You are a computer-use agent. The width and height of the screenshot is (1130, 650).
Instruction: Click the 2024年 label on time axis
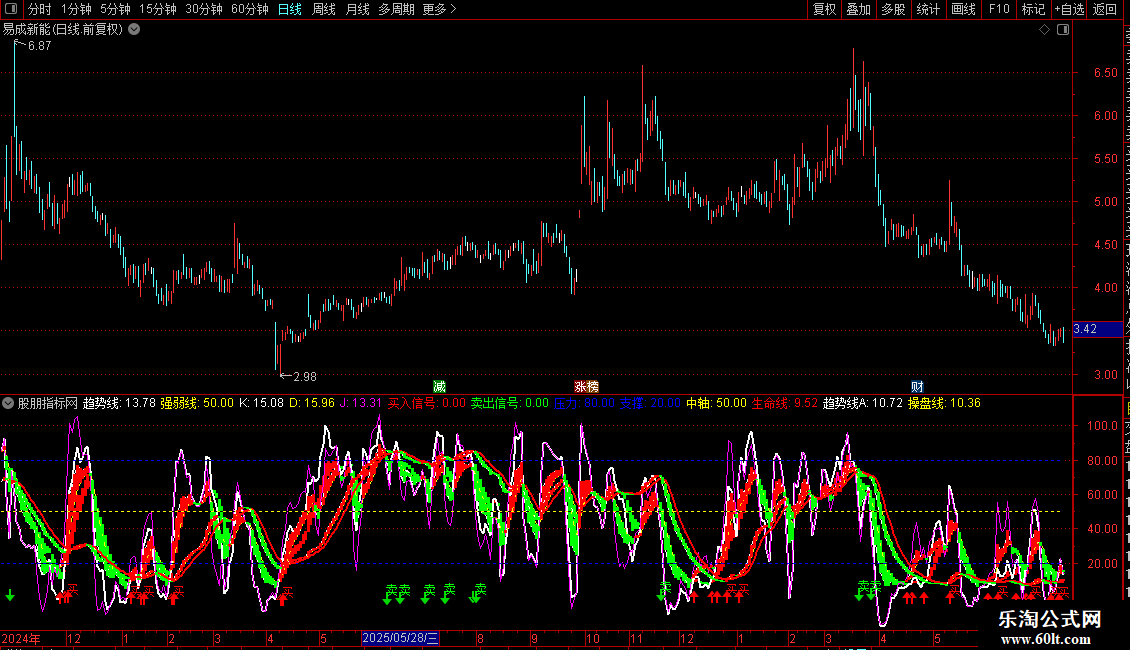click(x=21, y=638)
